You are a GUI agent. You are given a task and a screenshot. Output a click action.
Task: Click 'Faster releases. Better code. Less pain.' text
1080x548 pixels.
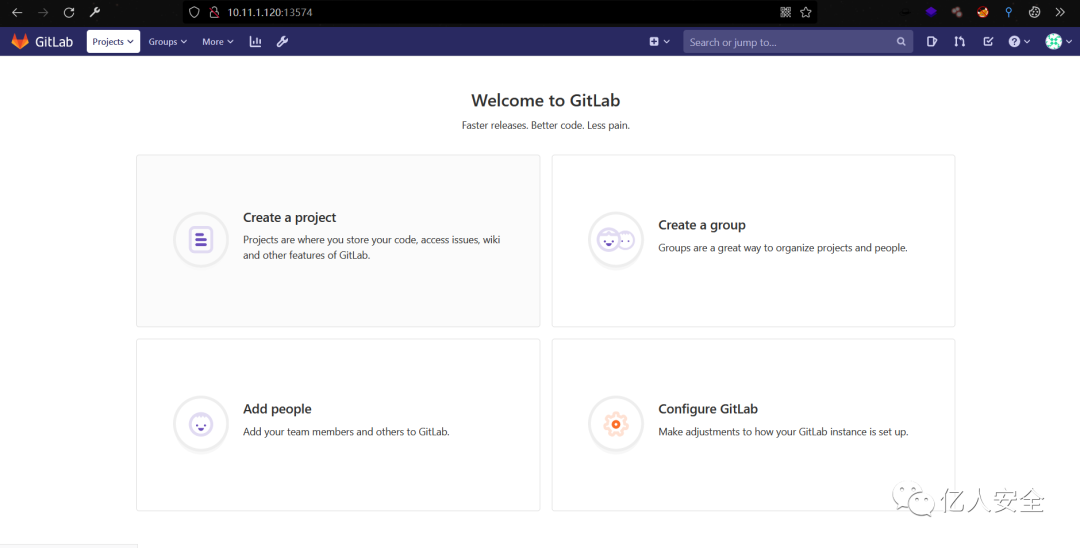546,125
